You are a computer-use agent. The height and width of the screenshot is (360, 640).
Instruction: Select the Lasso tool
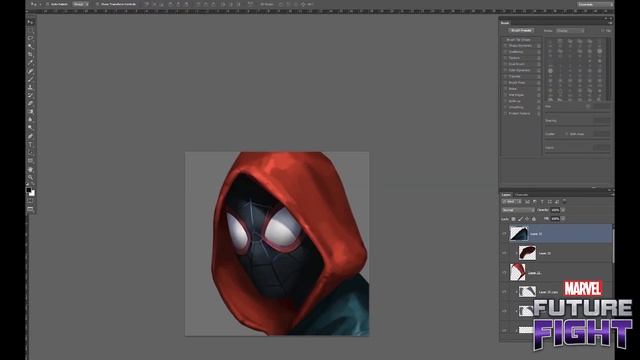pyautogui.click(x=31, y=38)
